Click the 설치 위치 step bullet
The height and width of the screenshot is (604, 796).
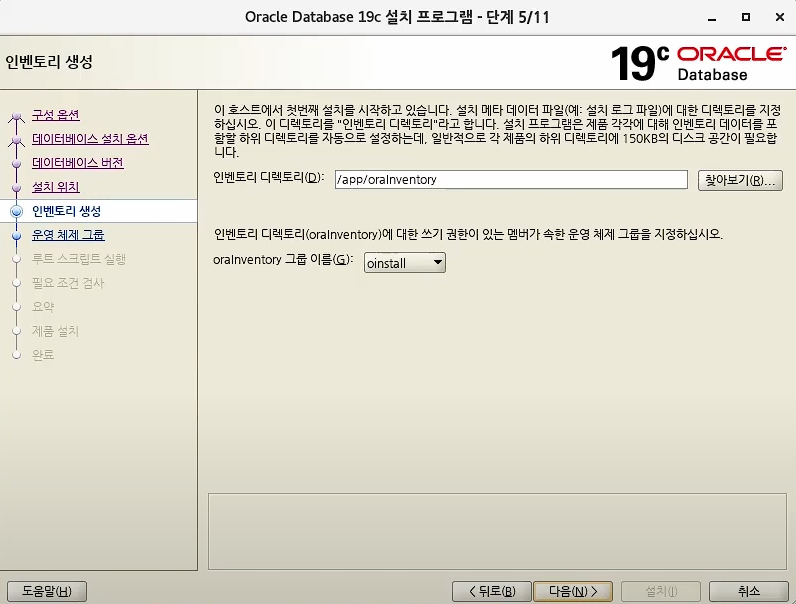pyautogui.click(x=16, y=187)
